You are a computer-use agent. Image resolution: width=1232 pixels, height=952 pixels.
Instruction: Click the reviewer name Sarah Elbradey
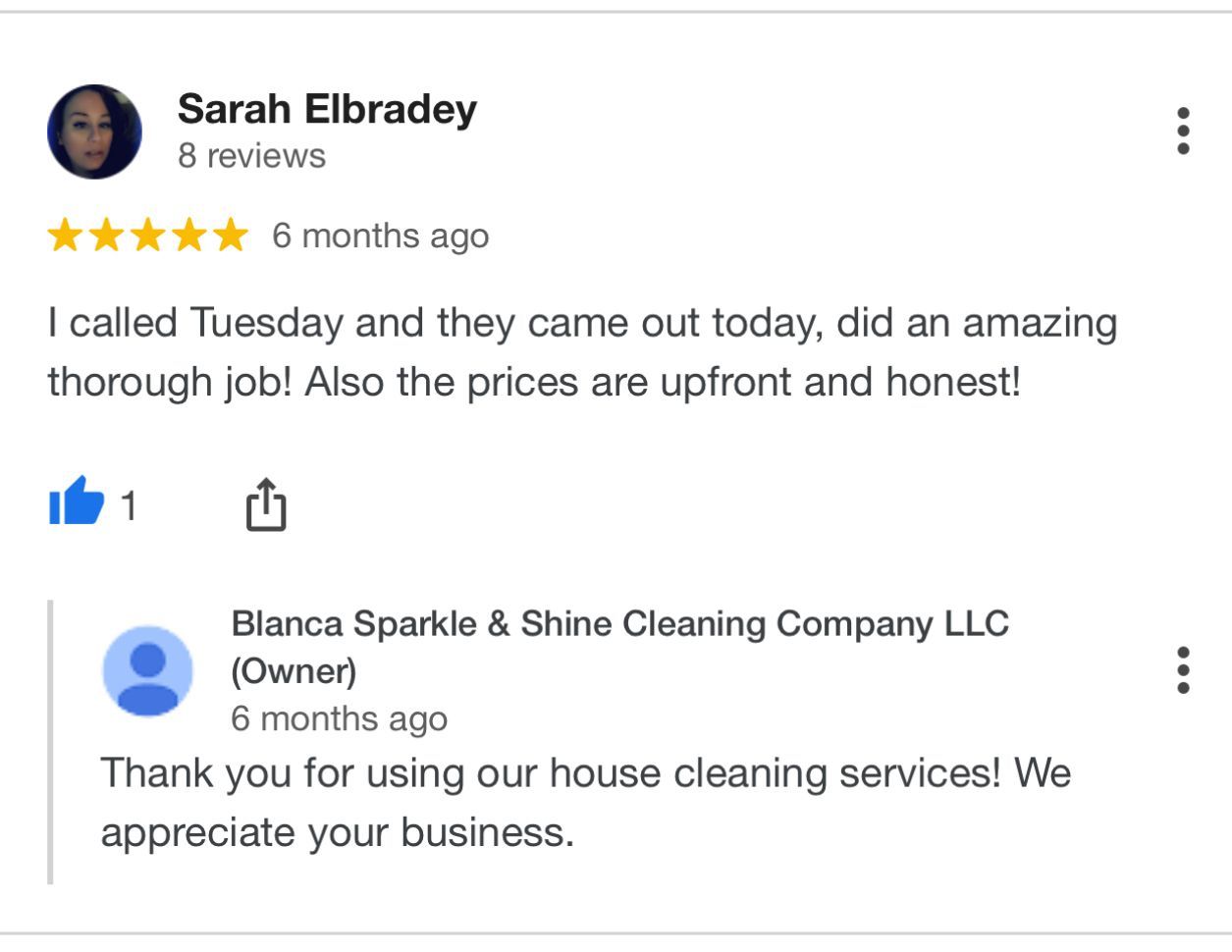(x=327, y=109)
